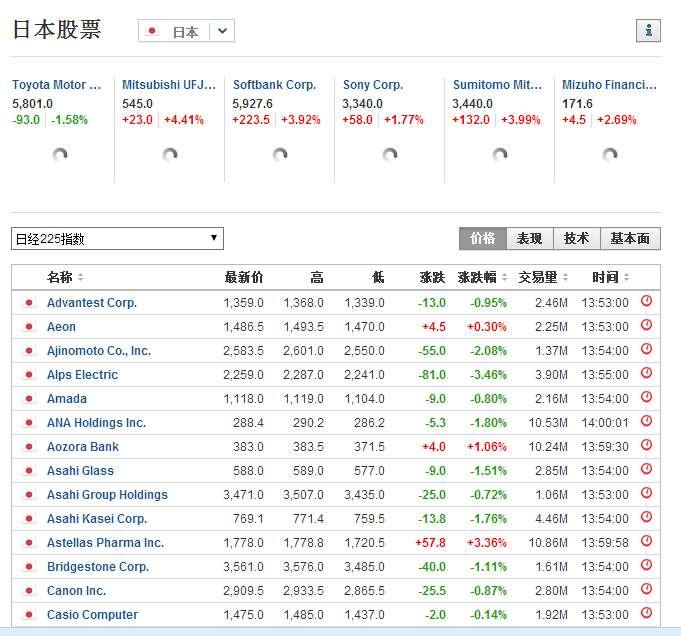The image size is (681, 636).
Task: Open Sony Corp. quote link
Action: tap(373, 85)
